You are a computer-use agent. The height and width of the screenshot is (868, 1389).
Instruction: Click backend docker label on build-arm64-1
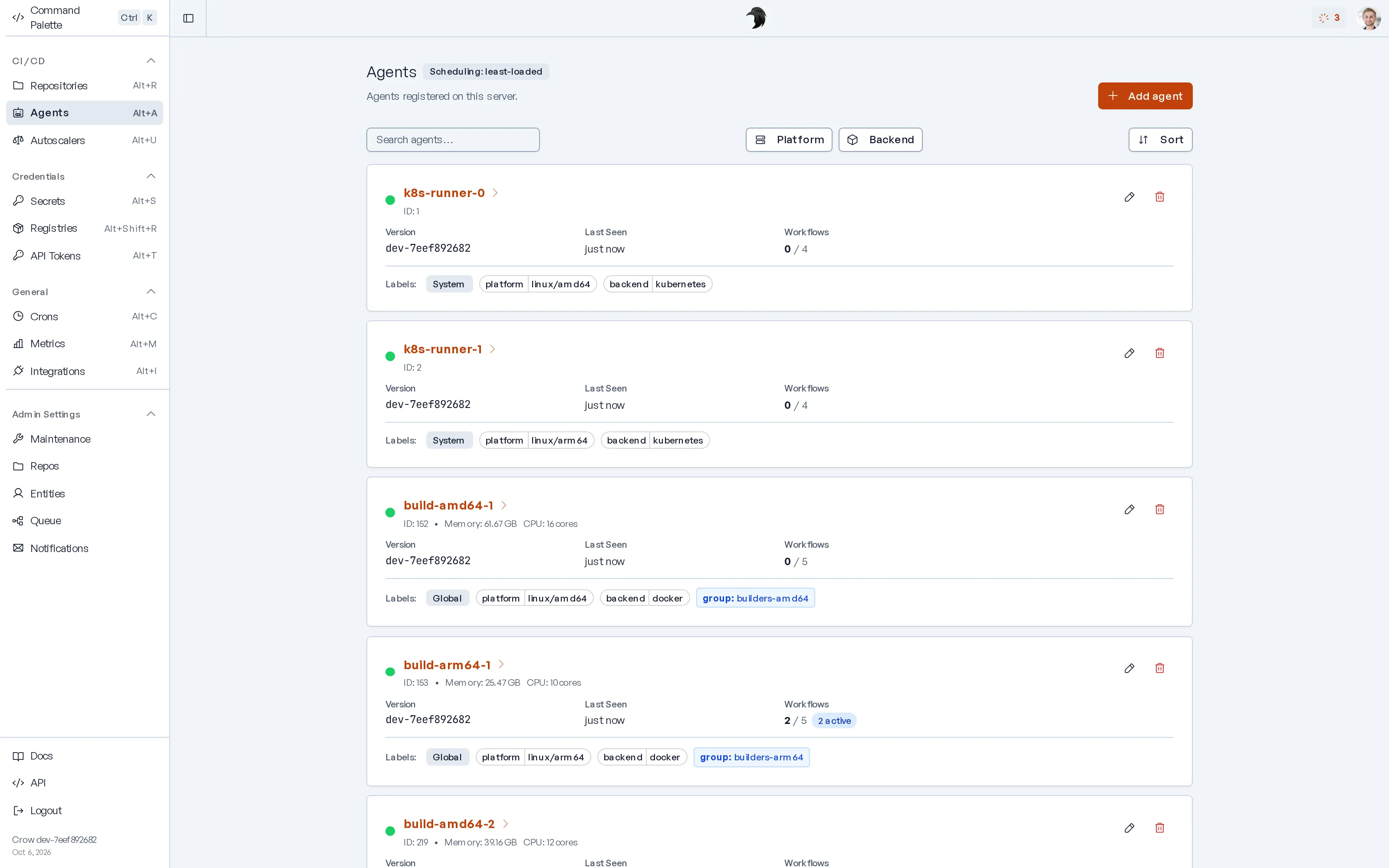642,757
